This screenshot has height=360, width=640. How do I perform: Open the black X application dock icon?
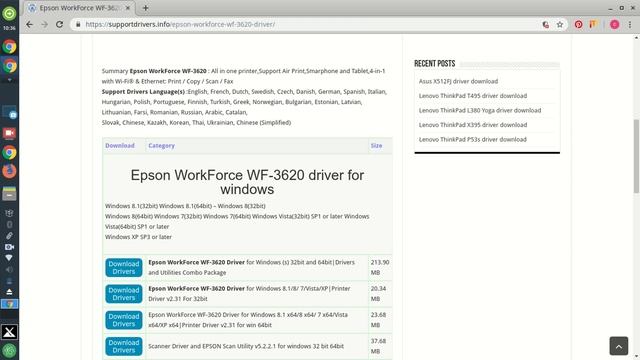(x=9, y=332)
